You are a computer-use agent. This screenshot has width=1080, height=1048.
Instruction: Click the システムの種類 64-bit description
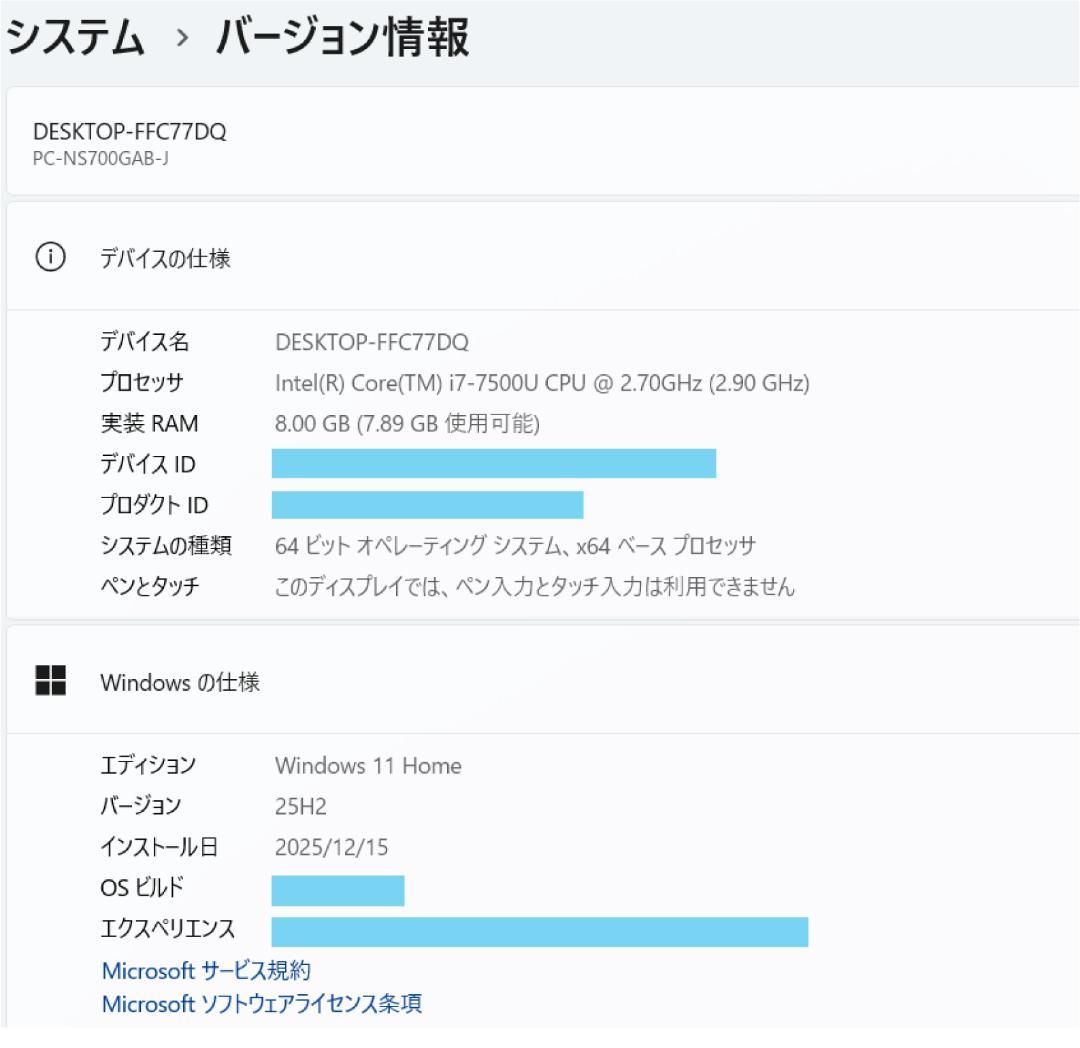click(515, 546)
